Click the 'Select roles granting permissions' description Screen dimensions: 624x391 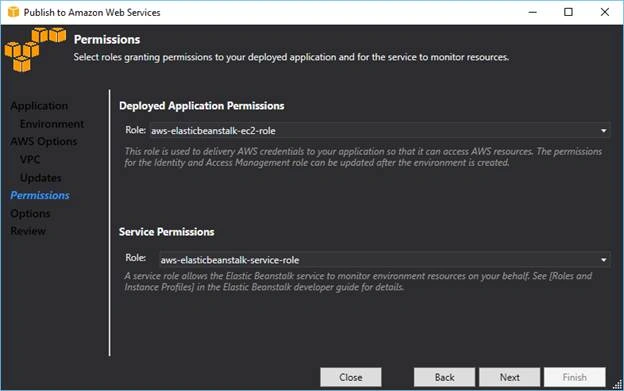click(x=291, y=57)
